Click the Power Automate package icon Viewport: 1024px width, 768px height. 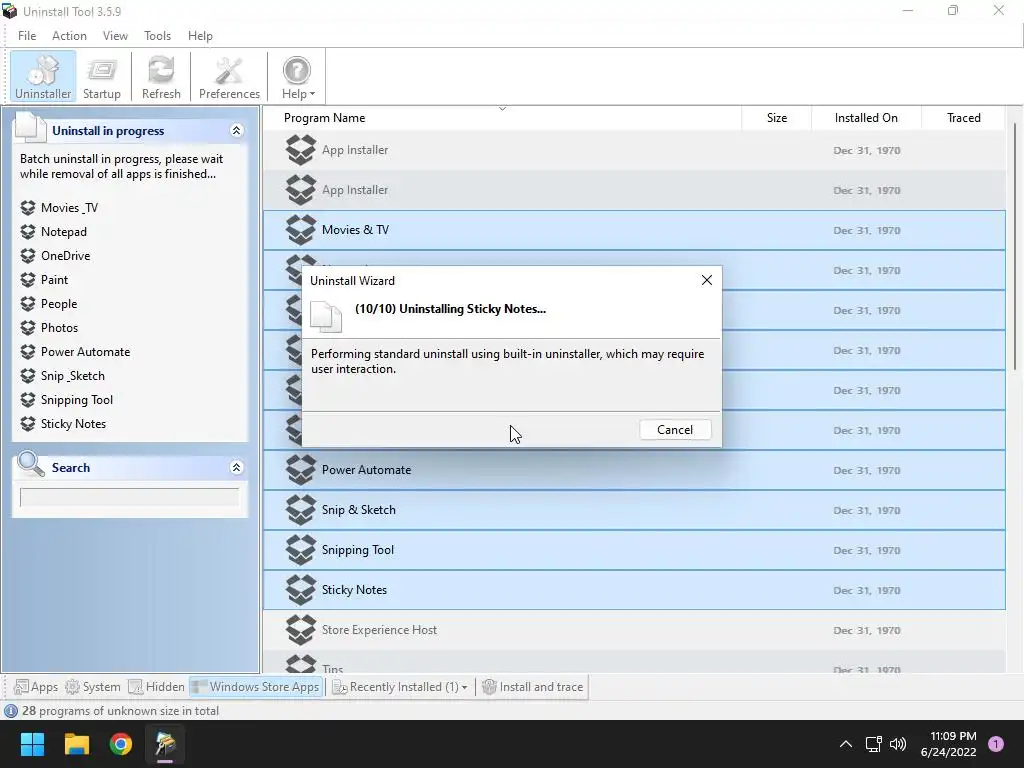(x=300, y=470)
